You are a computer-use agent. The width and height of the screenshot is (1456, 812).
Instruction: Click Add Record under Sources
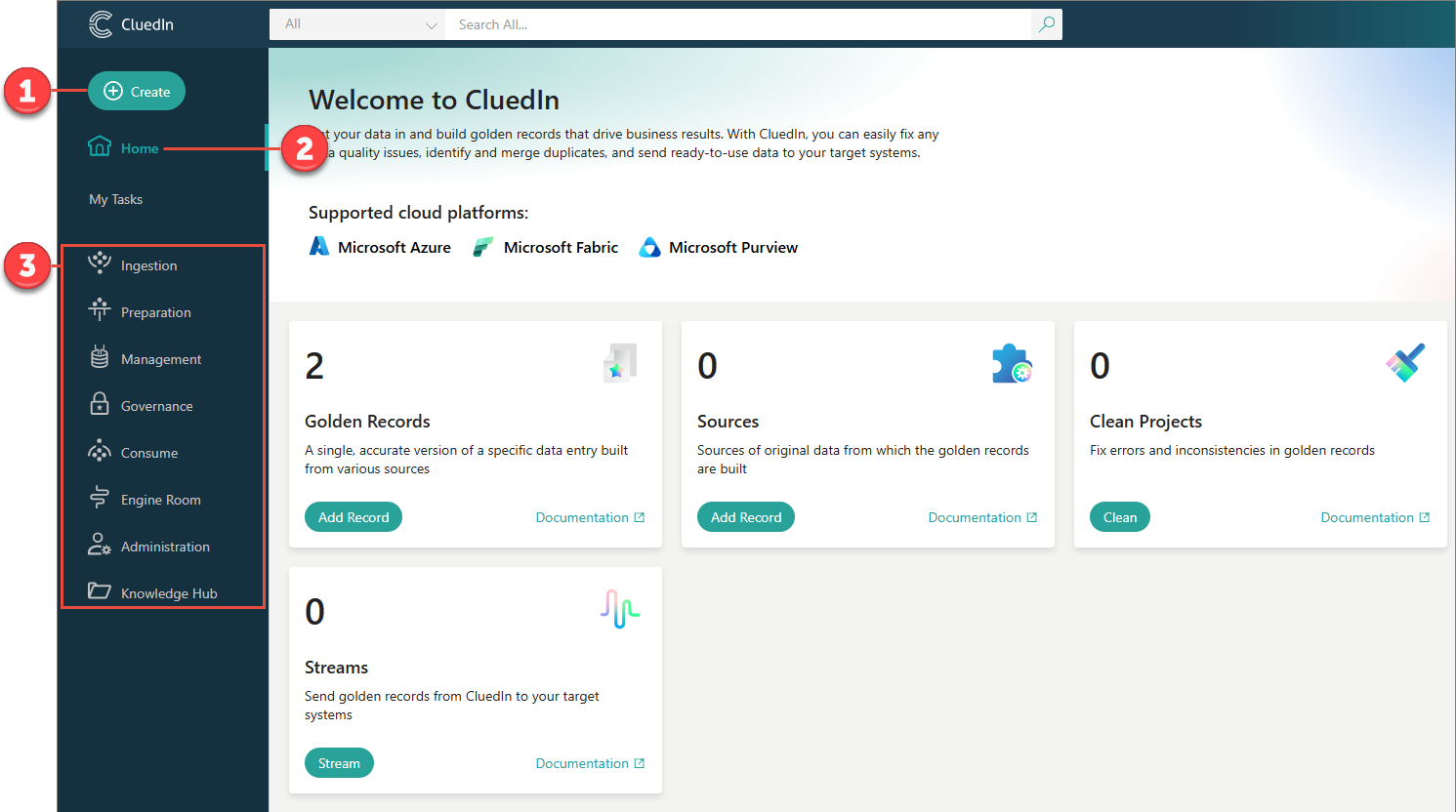coord(746,517)
